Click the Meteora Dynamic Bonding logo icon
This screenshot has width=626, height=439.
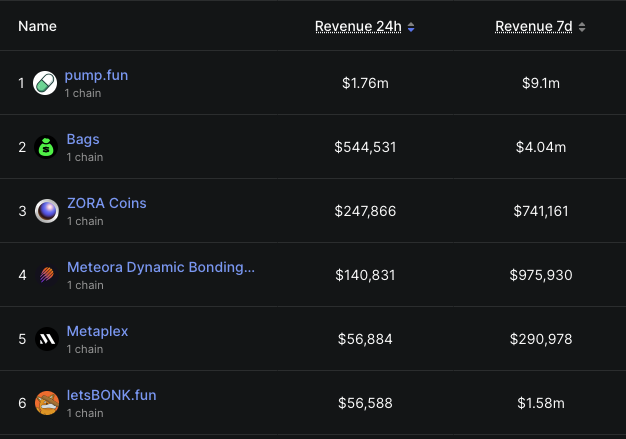pyautogui.click(x=47, y=275)
